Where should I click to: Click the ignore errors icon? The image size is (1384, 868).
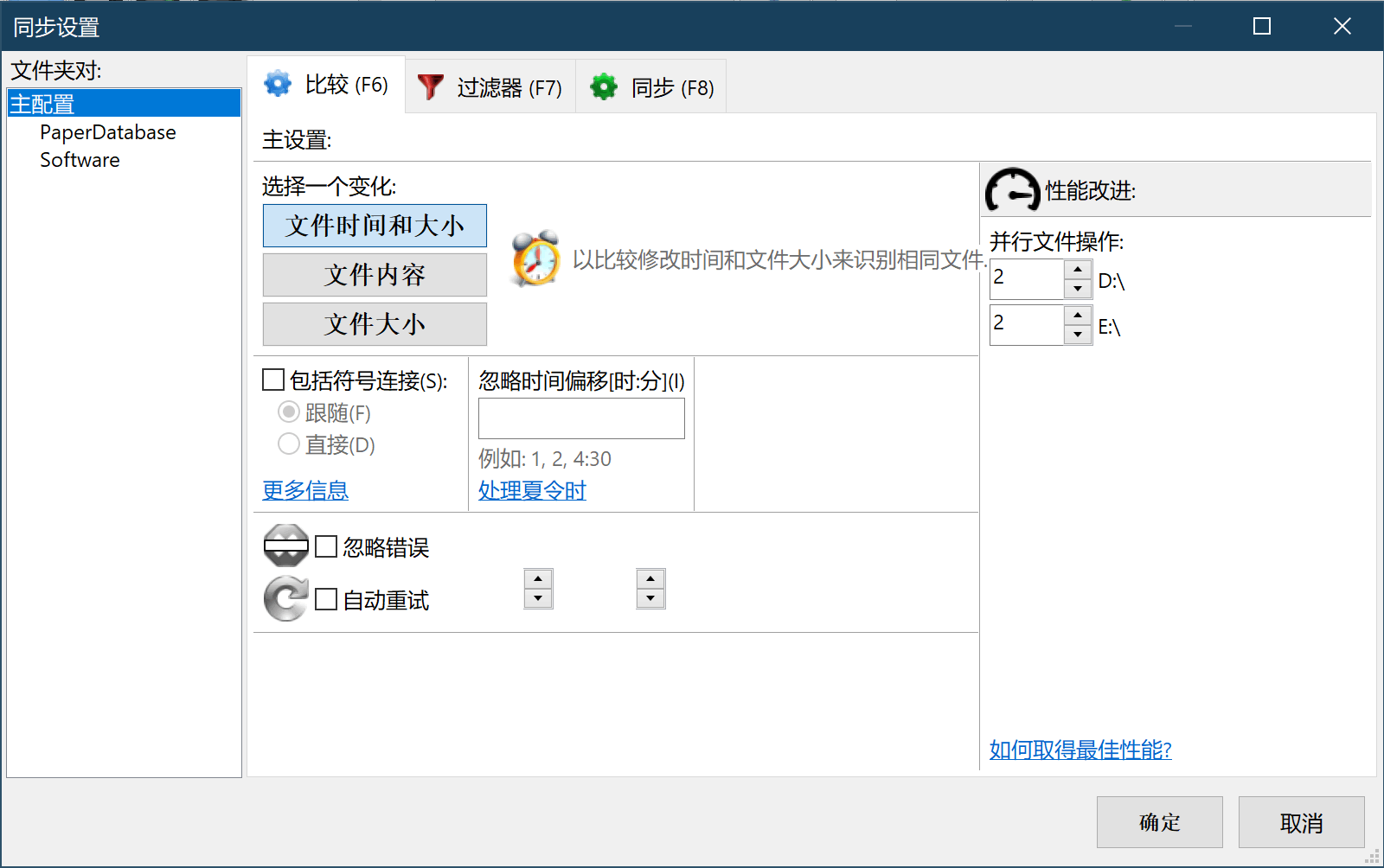[x=285, y=546]
